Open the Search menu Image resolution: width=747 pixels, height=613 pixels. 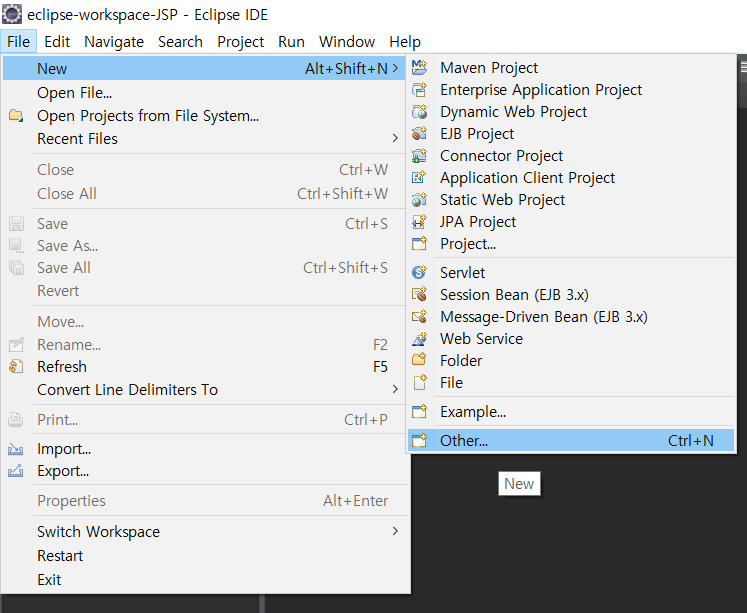180,41
